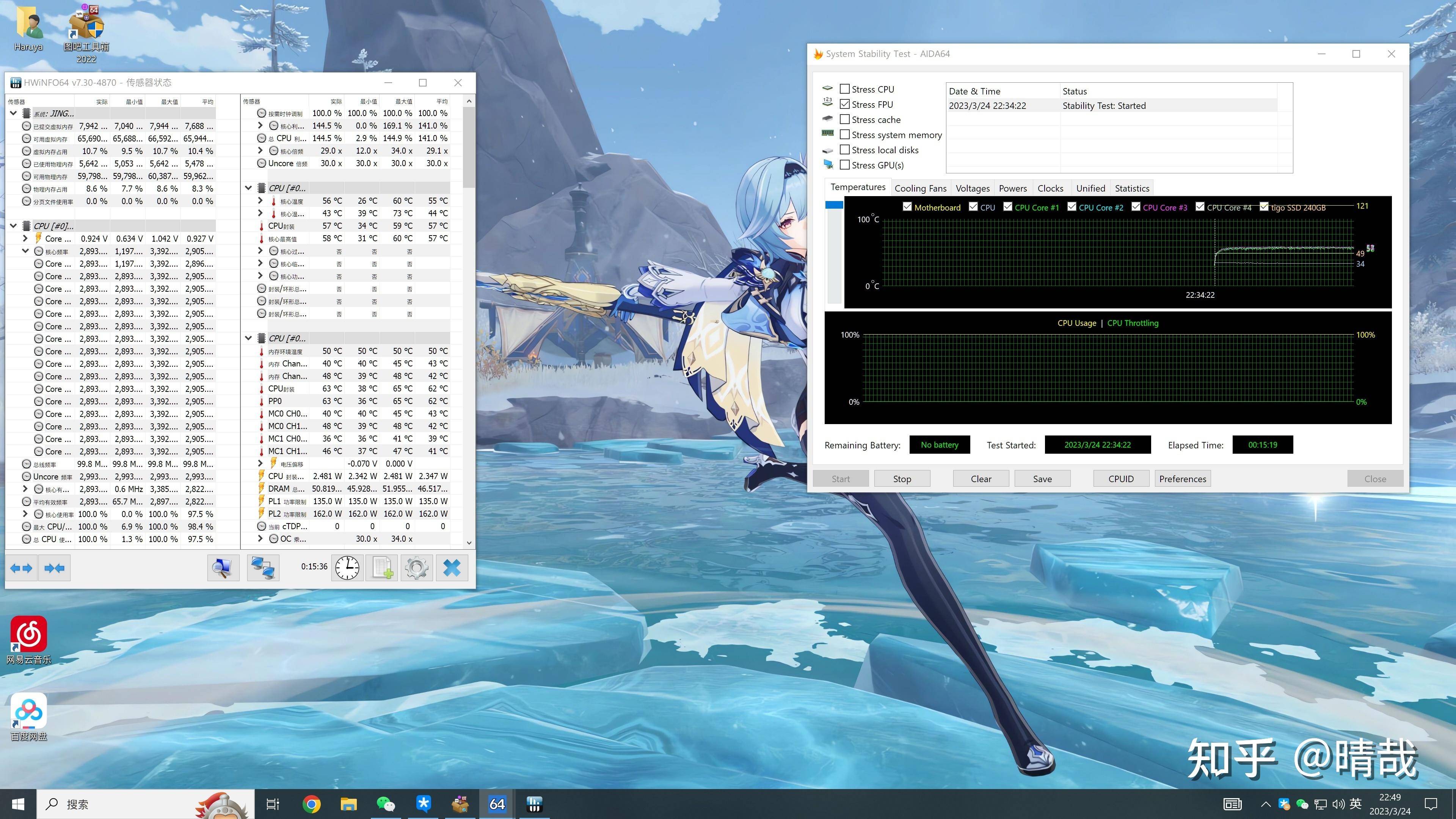Open toolbox icon on taskbar
The image size is (1456, 819).
coord(460,804)
